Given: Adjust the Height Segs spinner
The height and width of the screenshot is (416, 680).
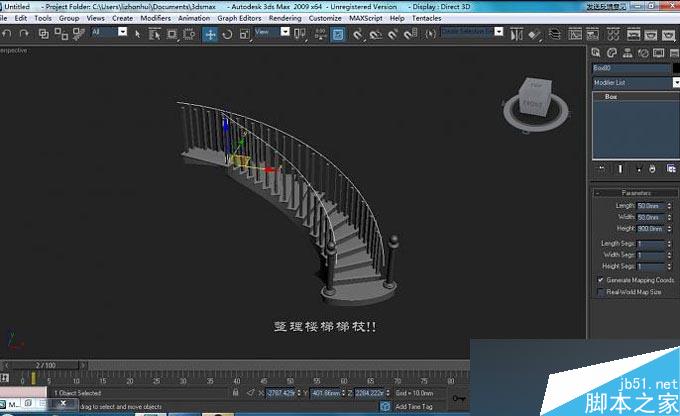Looking at the screenshot, I should [x=669, y=266].
